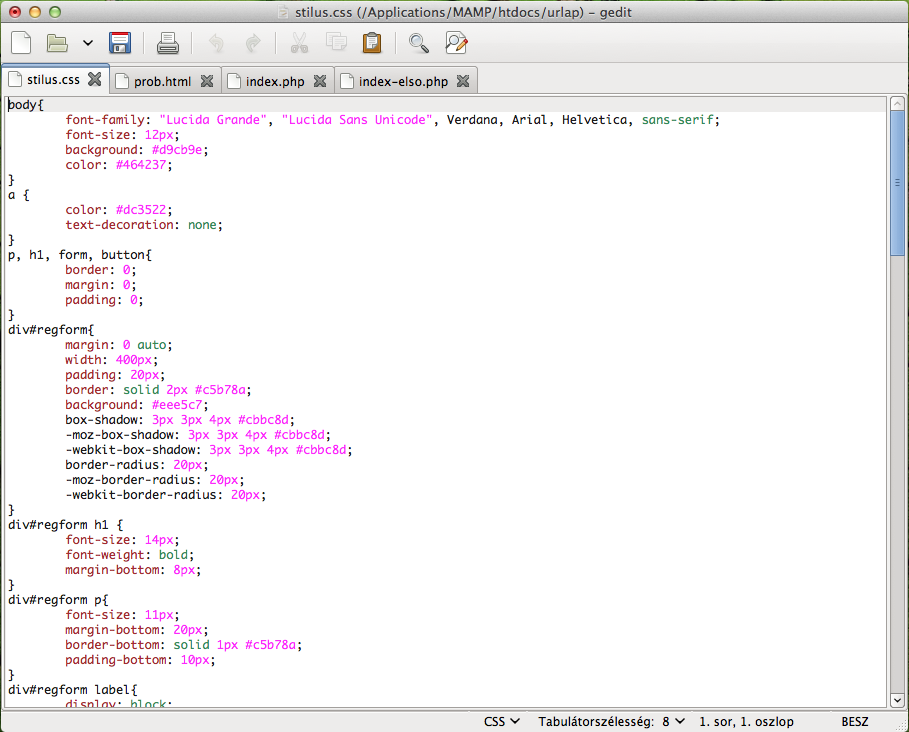Click the color value #464237
This screenshot has height=732, width=909.
(x=141, y=165)
